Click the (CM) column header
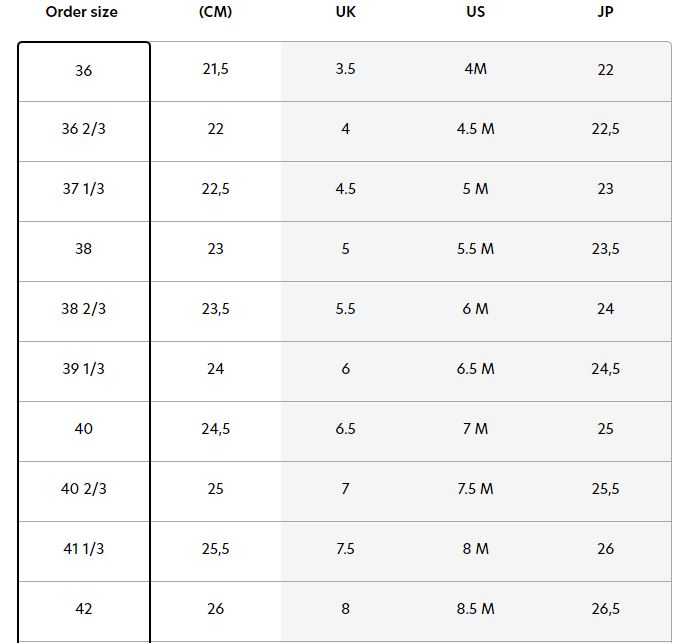 pyautogui.click(x=215, y=12)
